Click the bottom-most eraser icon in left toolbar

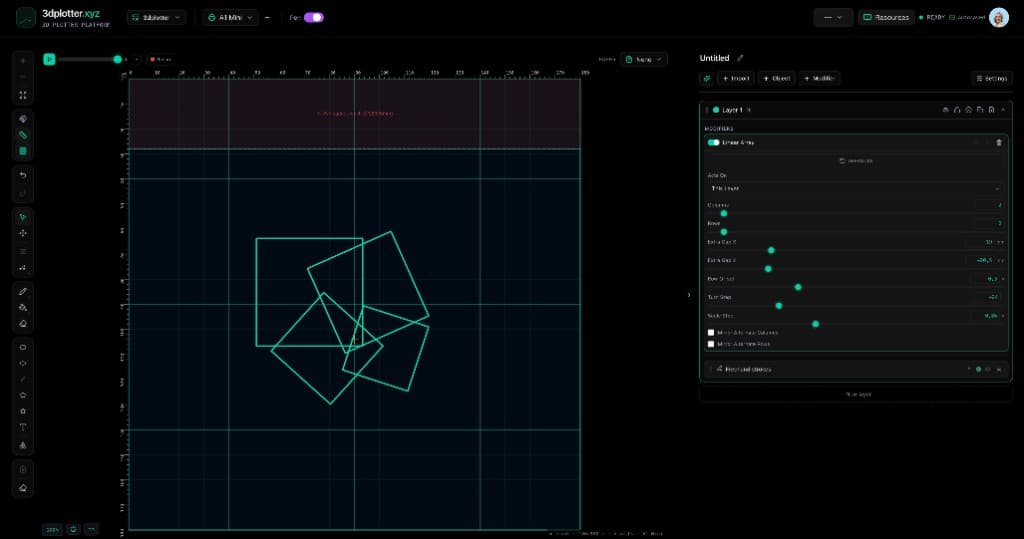23,487
